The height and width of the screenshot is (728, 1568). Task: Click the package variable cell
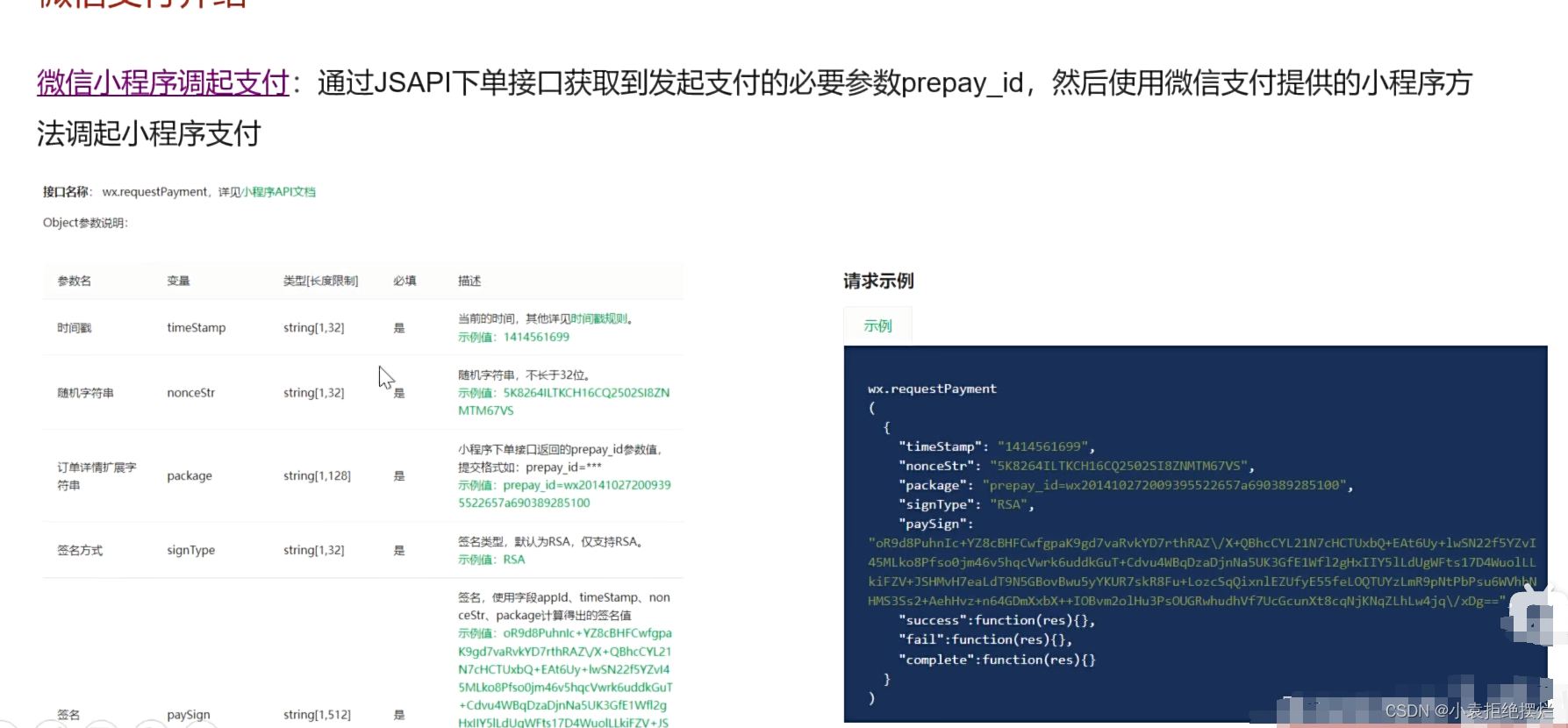[190, 475]
